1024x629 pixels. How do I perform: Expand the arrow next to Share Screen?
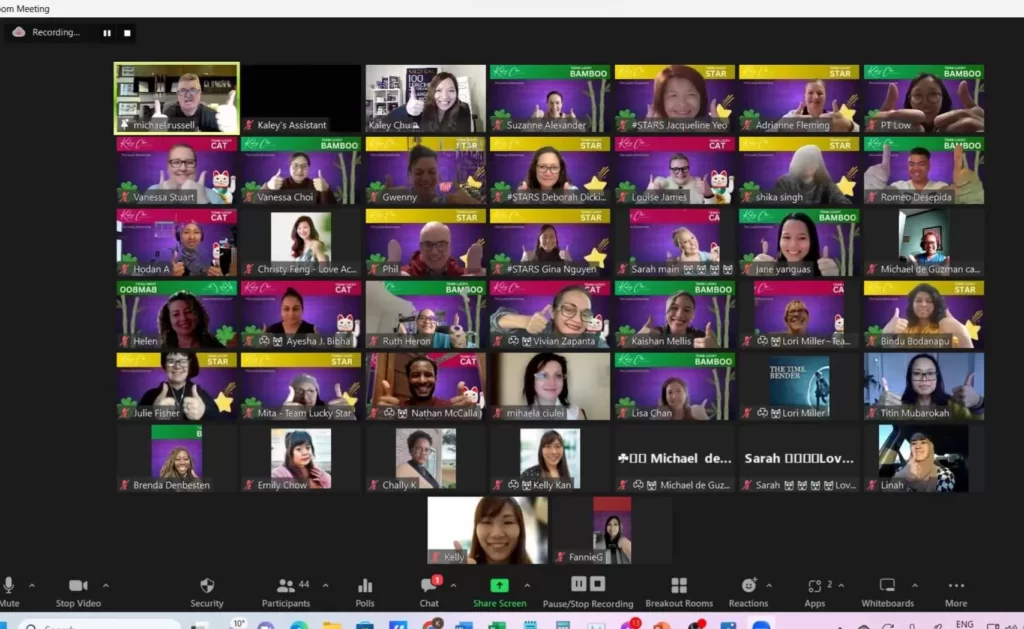tap(527, 585)
